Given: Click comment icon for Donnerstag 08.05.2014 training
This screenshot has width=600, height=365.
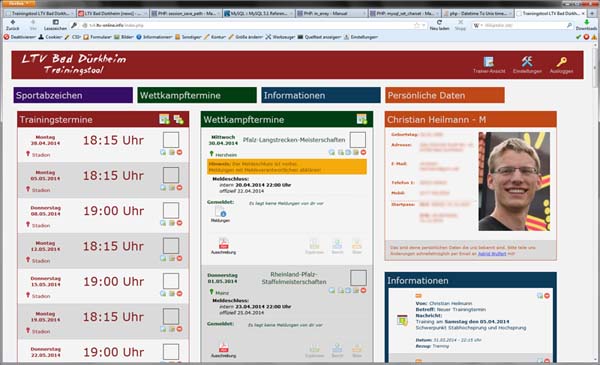Looking at the screenshot, I should [163, 223].
